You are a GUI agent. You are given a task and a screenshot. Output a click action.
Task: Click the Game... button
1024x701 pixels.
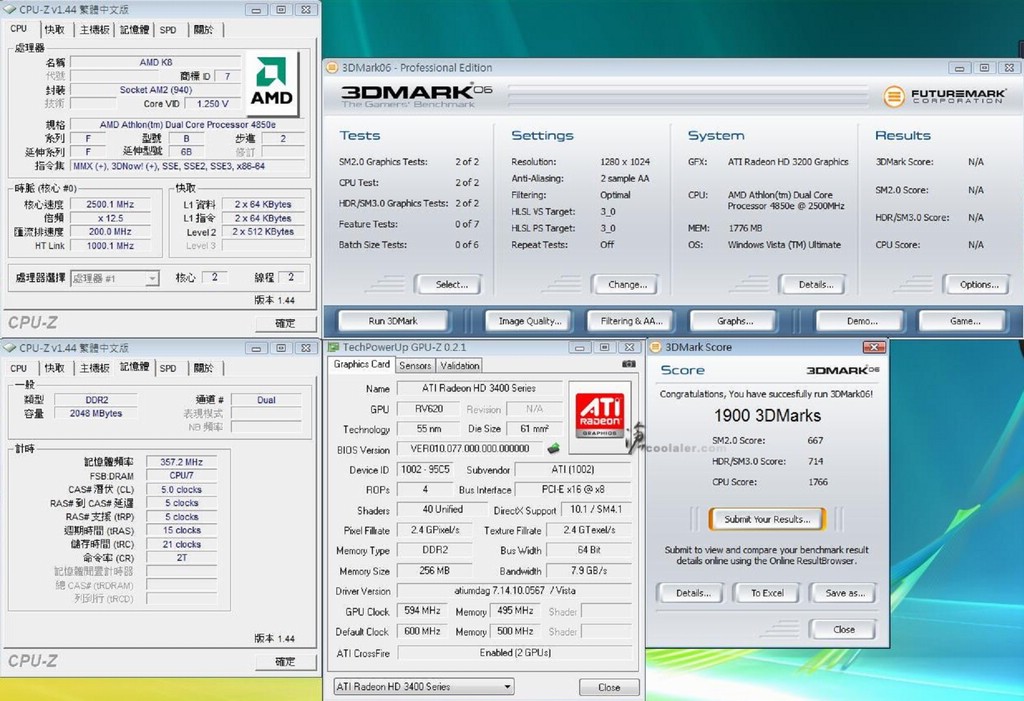click(965, 321)
